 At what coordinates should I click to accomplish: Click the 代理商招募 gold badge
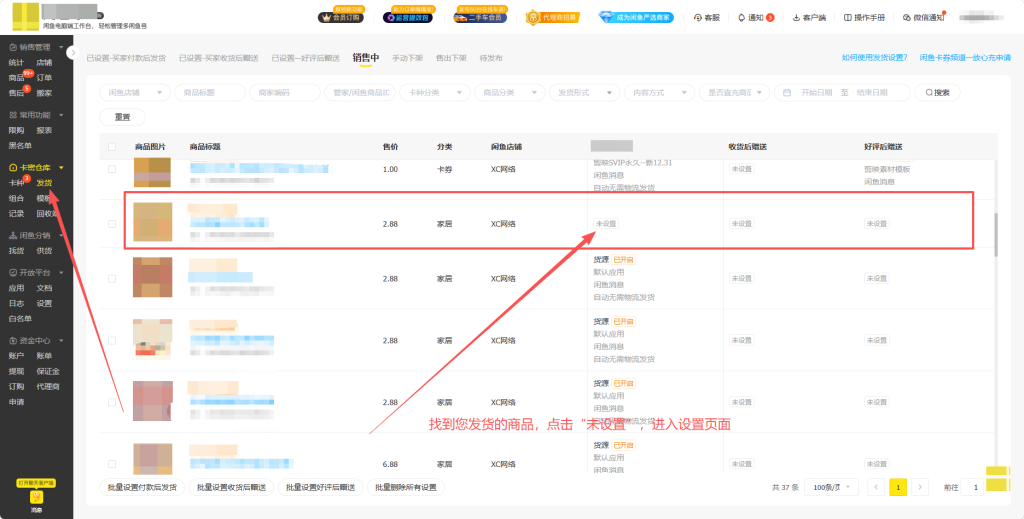552,18
